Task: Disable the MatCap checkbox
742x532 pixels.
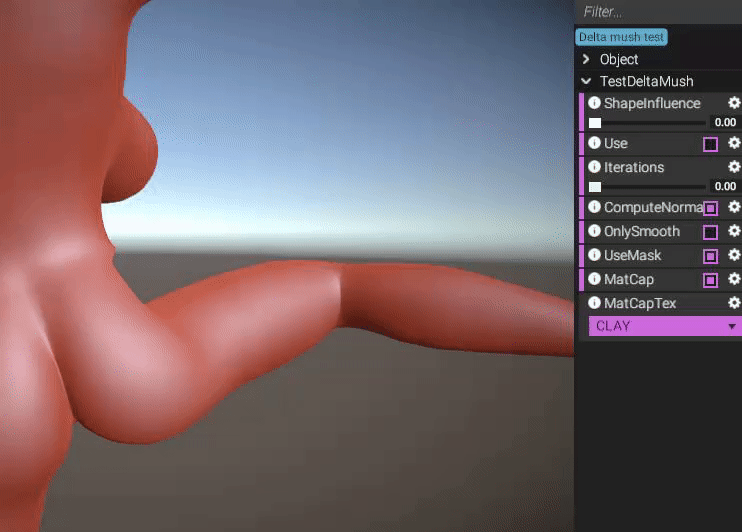Action: [710, 280]
